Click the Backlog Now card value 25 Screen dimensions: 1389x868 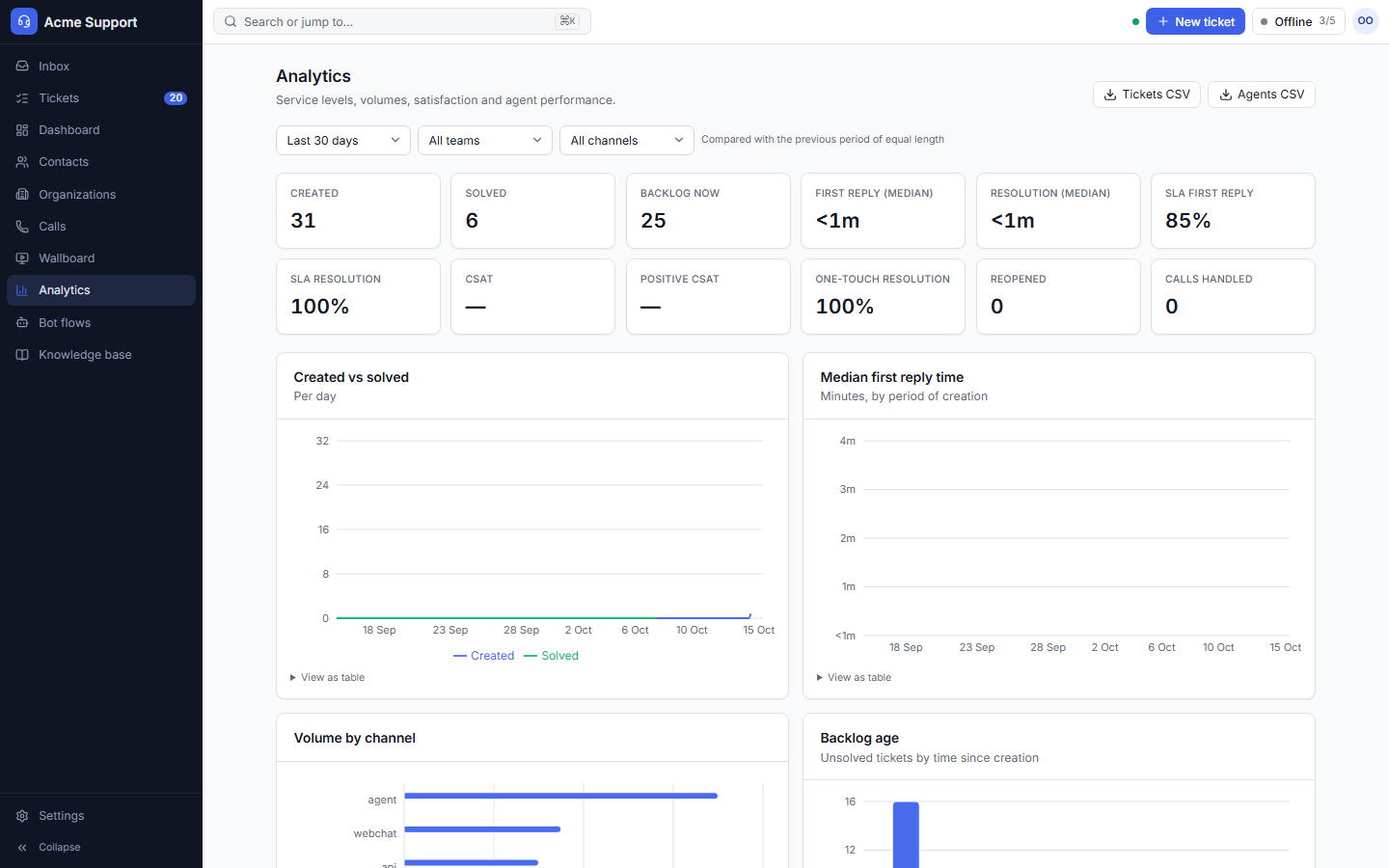[x=653, y=221]
